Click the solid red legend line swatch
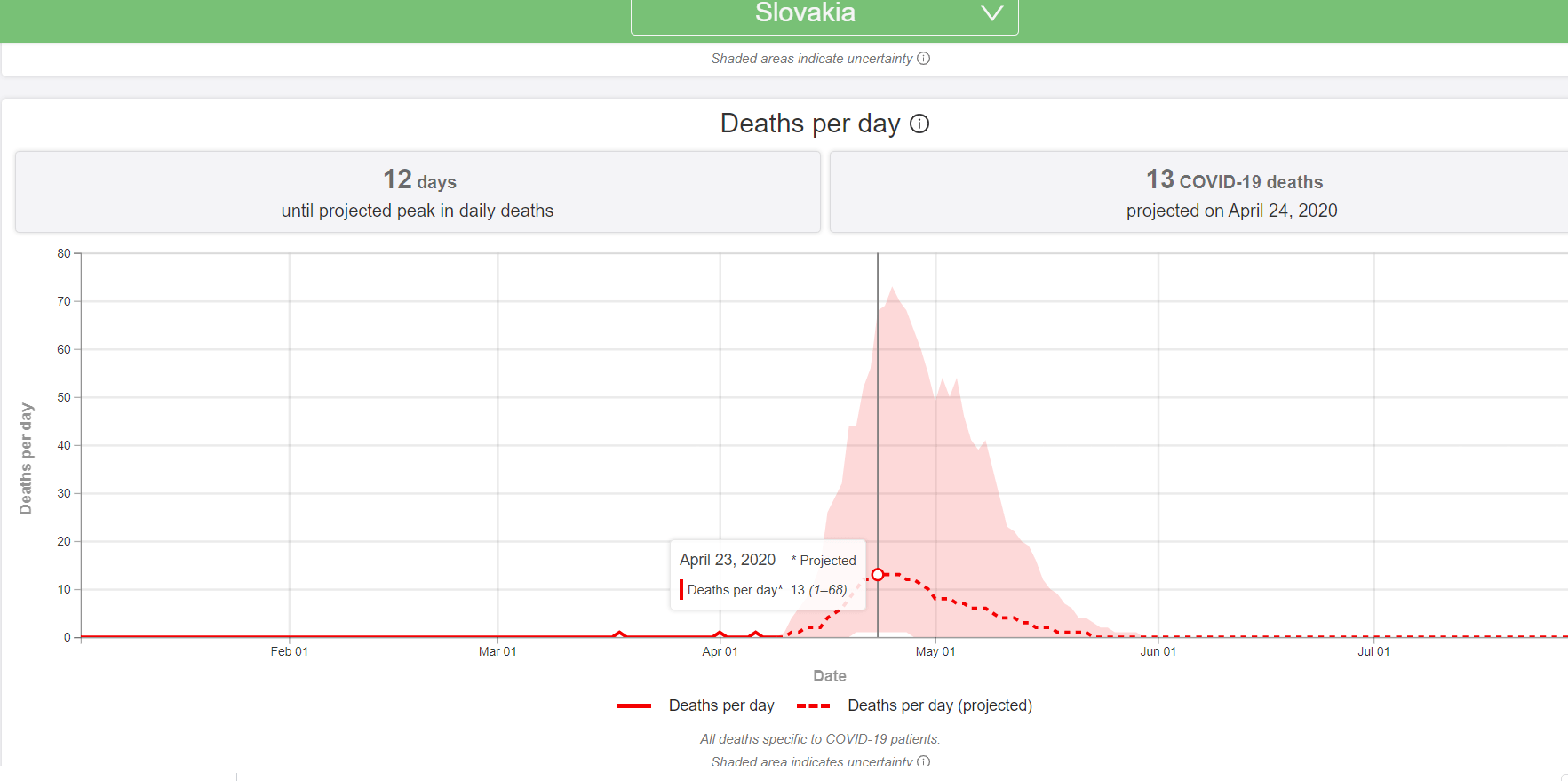The image size is (1568, 781). click(x=634, y=705)
